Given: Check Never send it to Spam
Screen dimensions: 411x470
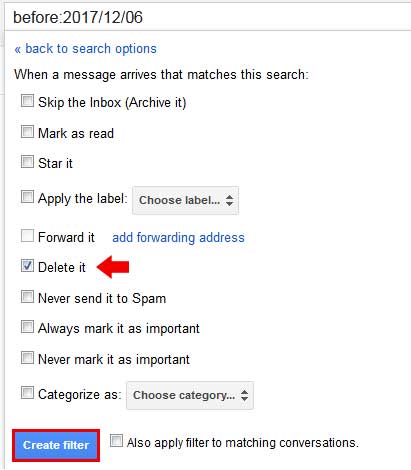Looking at the screenshot, I should 27,296.
